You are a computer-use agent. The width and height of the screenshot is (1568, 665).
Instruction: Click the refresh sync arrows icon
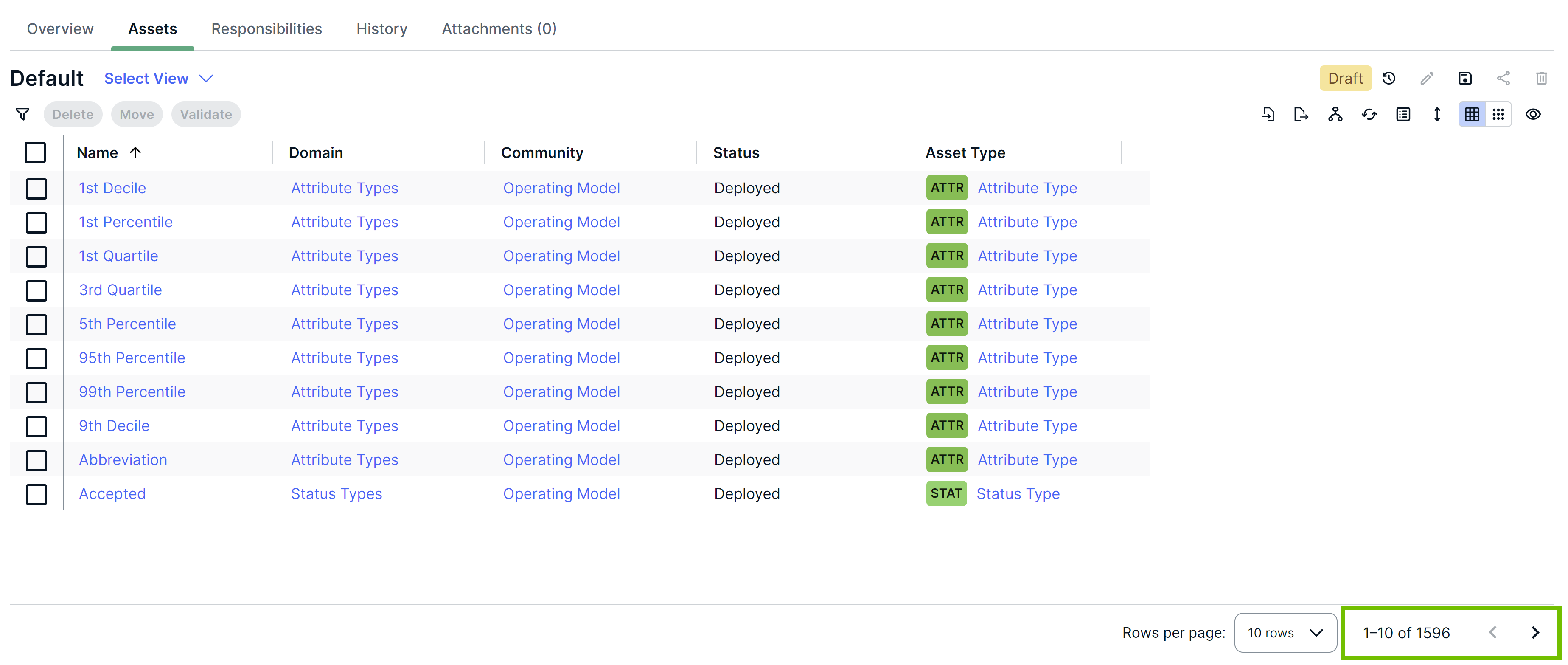tap(1369, 114)
